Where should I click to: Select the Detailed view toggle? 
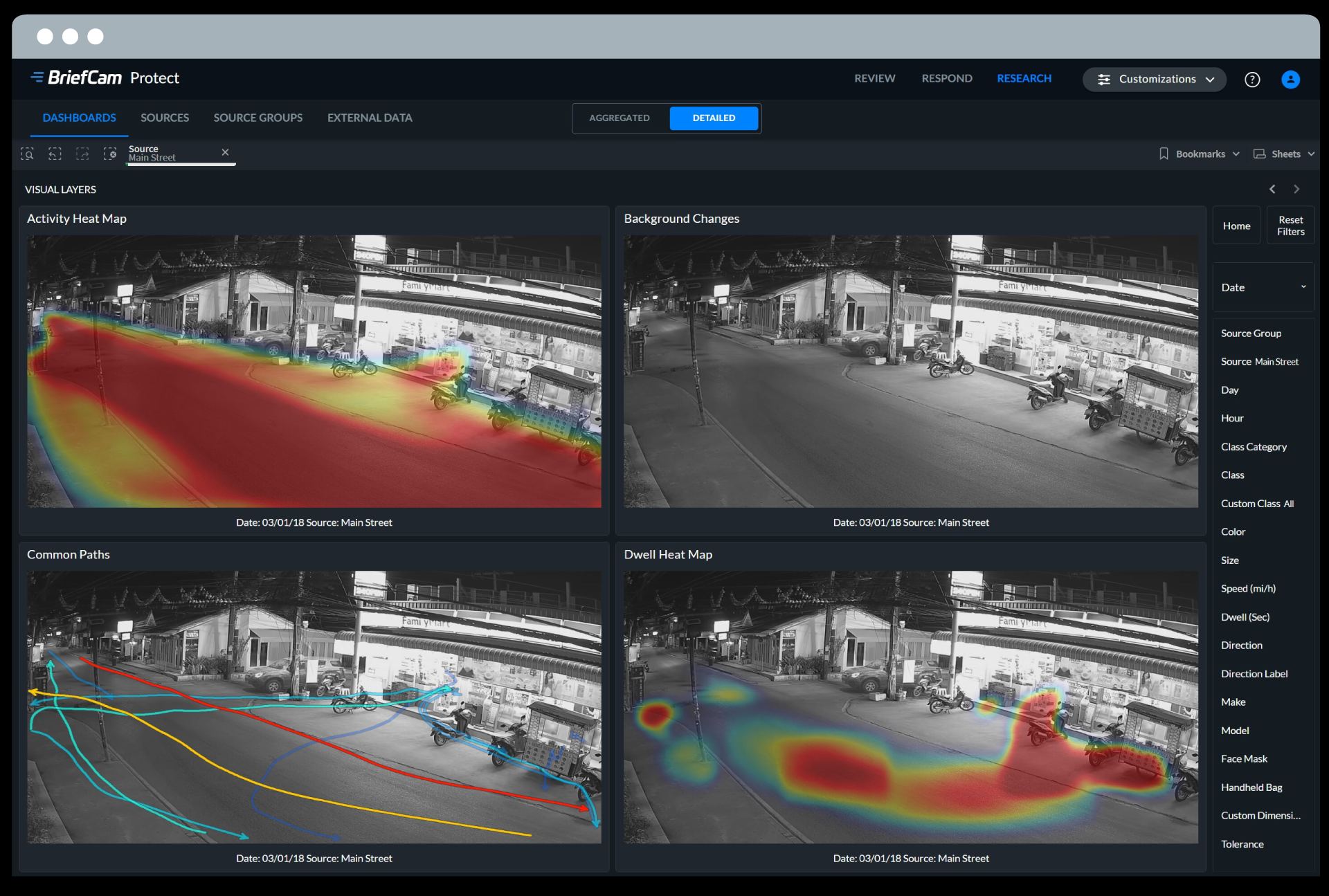coord(714,118)
